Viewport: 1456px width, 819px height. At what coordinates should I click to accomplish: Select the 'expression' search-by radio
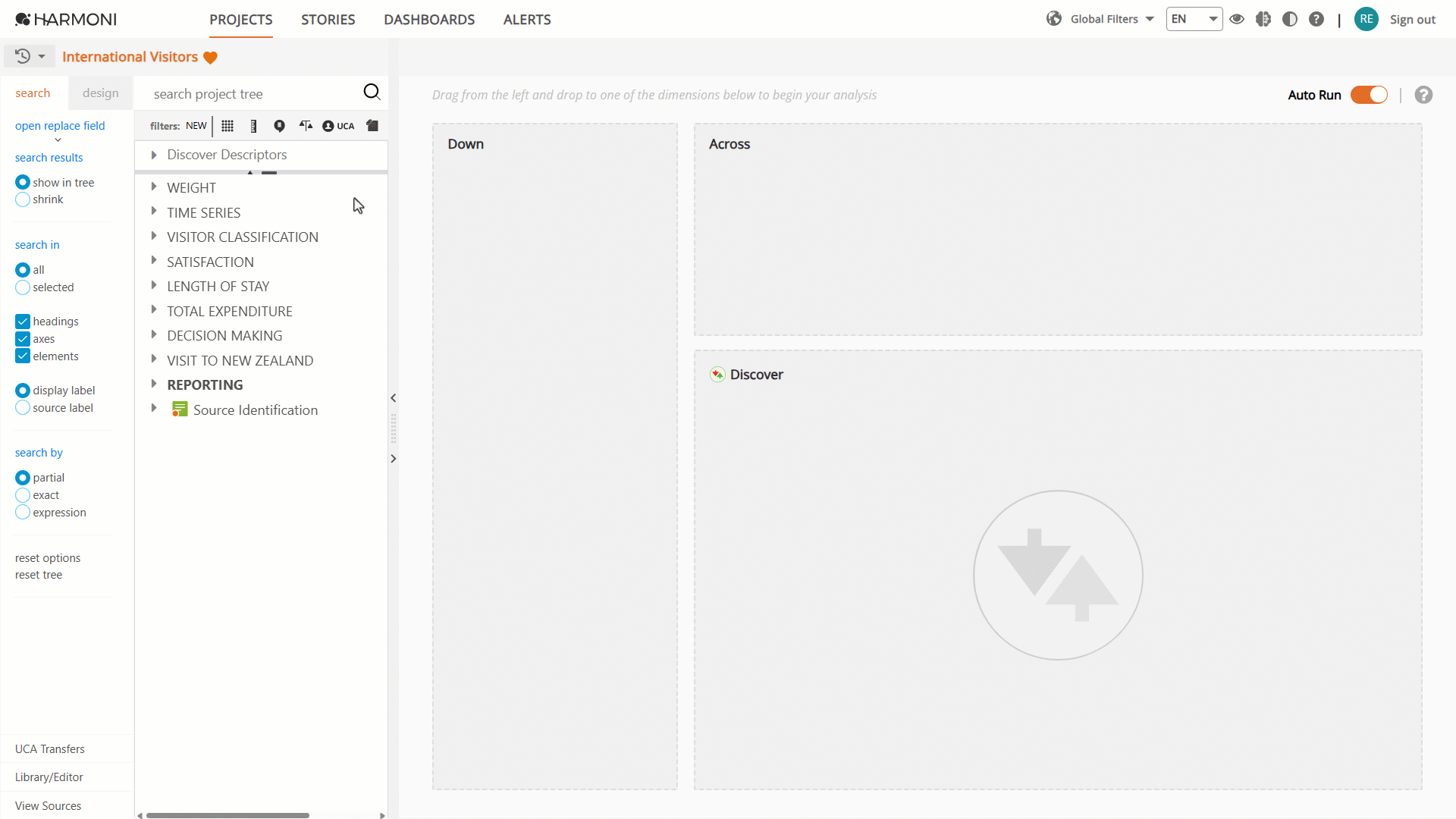(23, 513)
